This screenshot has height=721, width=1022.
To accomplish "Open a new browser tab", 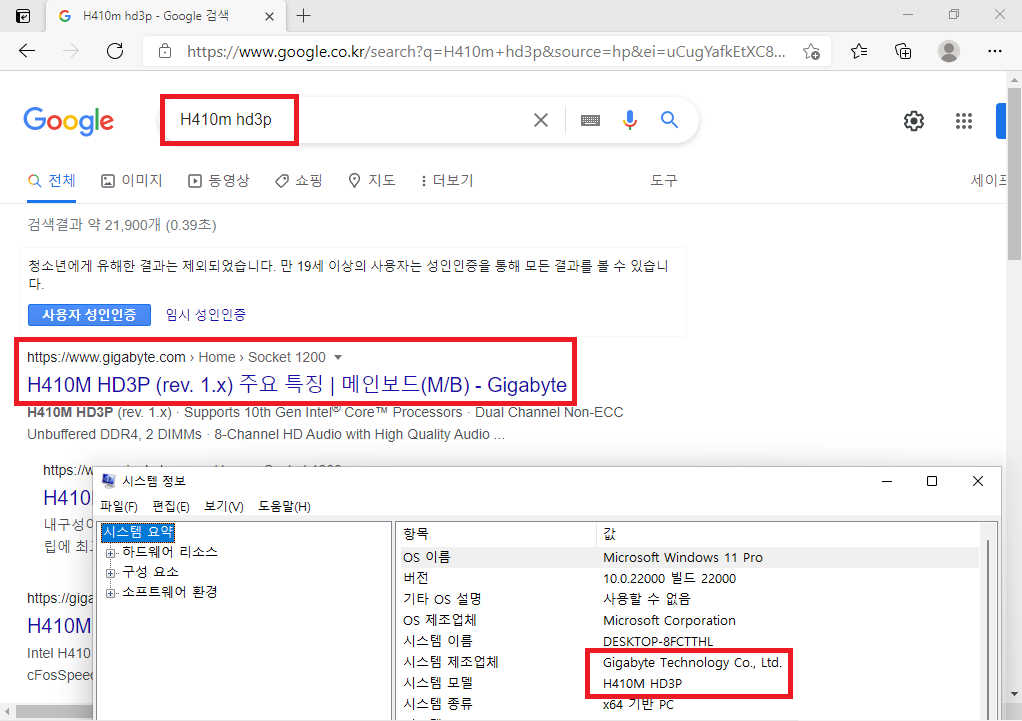I will 303,16.
